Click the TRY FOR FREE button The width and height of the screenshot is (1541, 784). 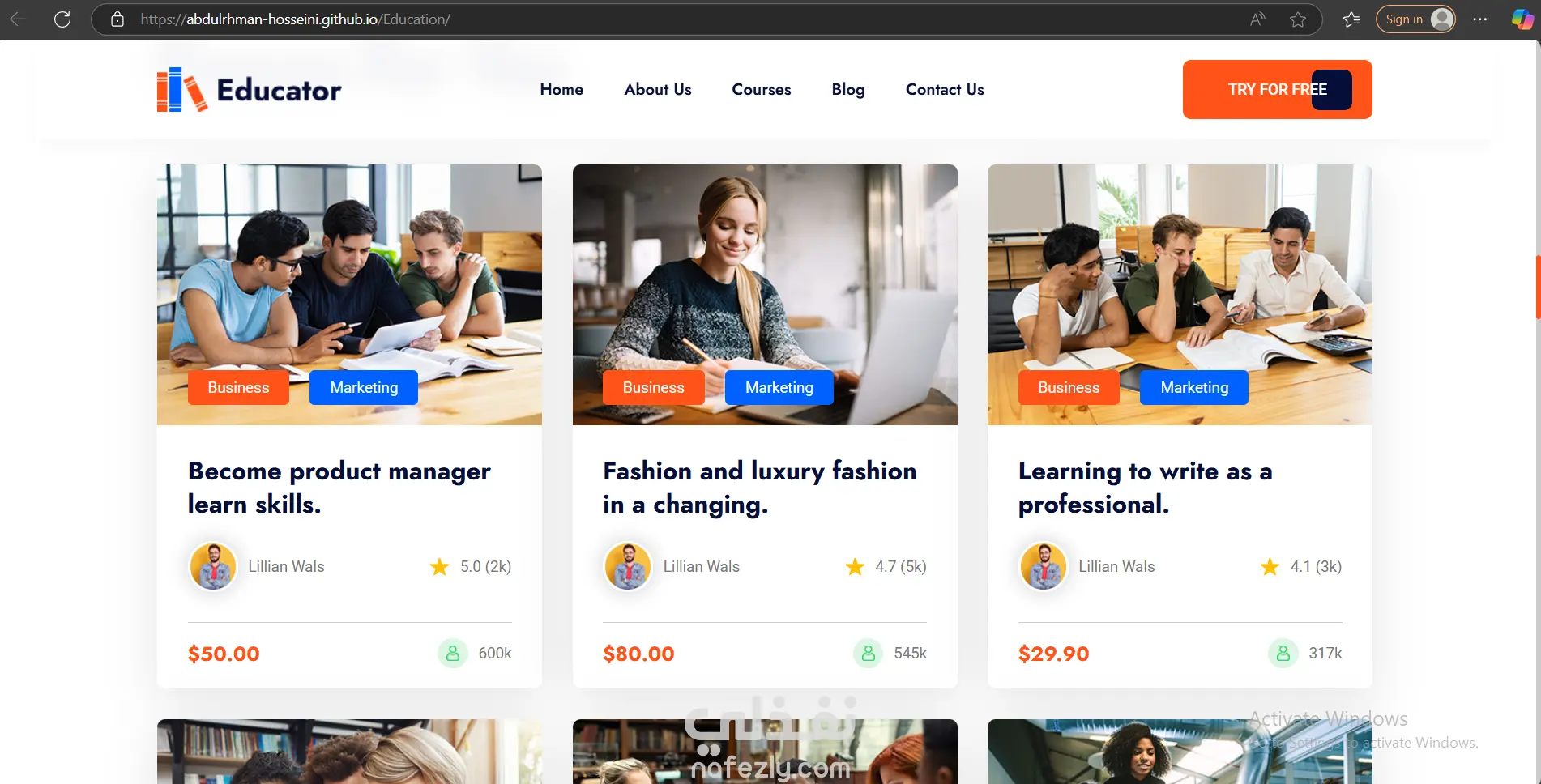[x=1278, y=89]
